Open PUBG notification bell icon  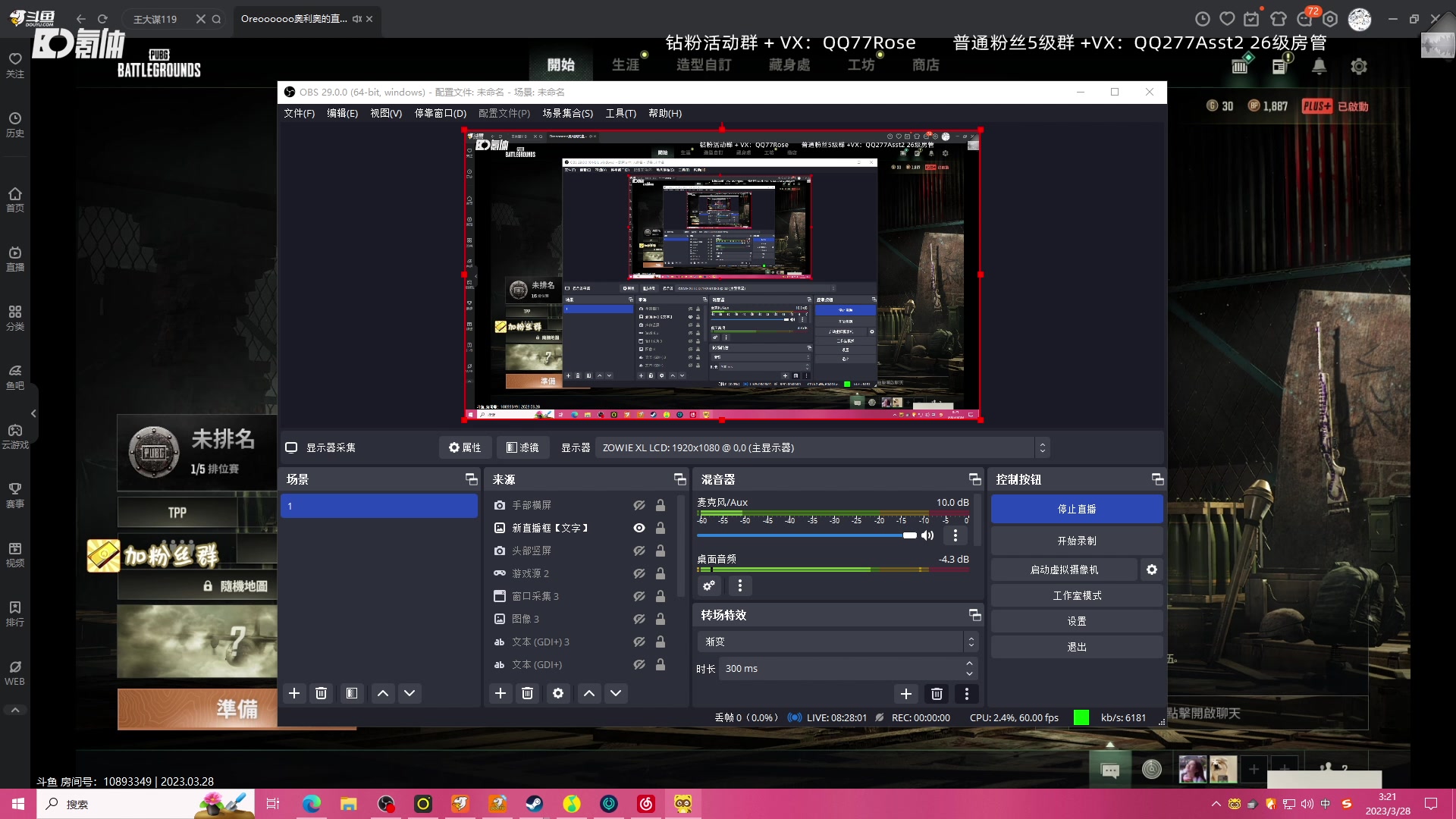coord(1319,67)
